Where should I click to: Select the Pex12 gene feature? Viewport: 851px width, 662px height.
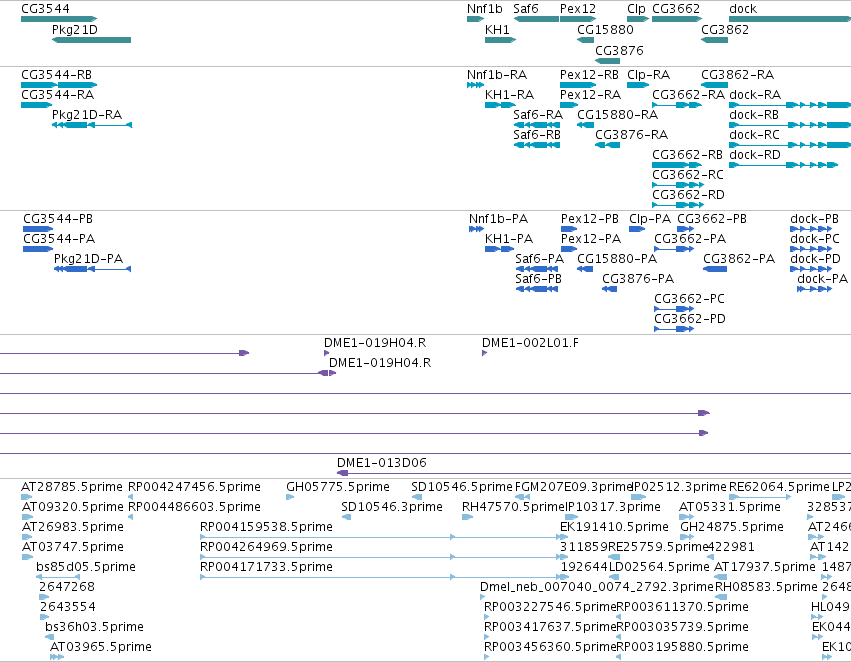coord(578,19)
